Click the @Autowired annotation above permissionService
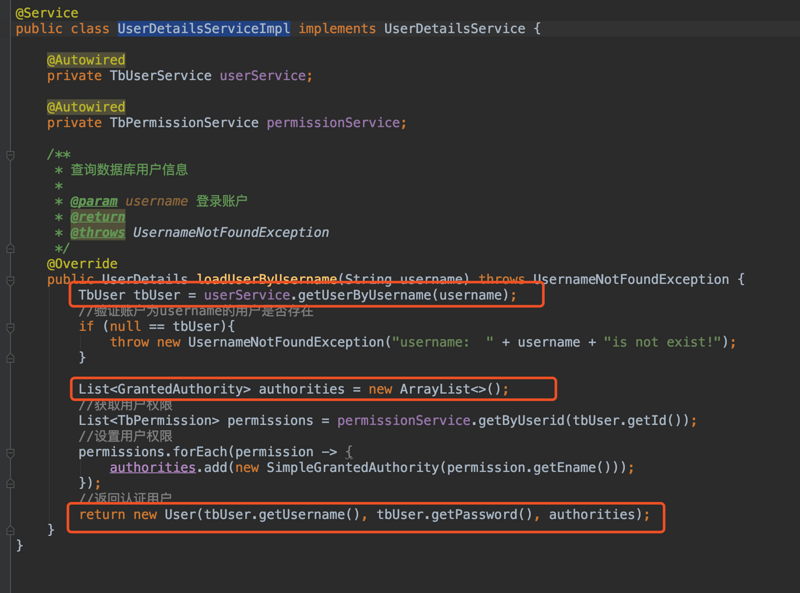This screenshot has width=800, height=593. pyautogui.click(x=86, y=106)
